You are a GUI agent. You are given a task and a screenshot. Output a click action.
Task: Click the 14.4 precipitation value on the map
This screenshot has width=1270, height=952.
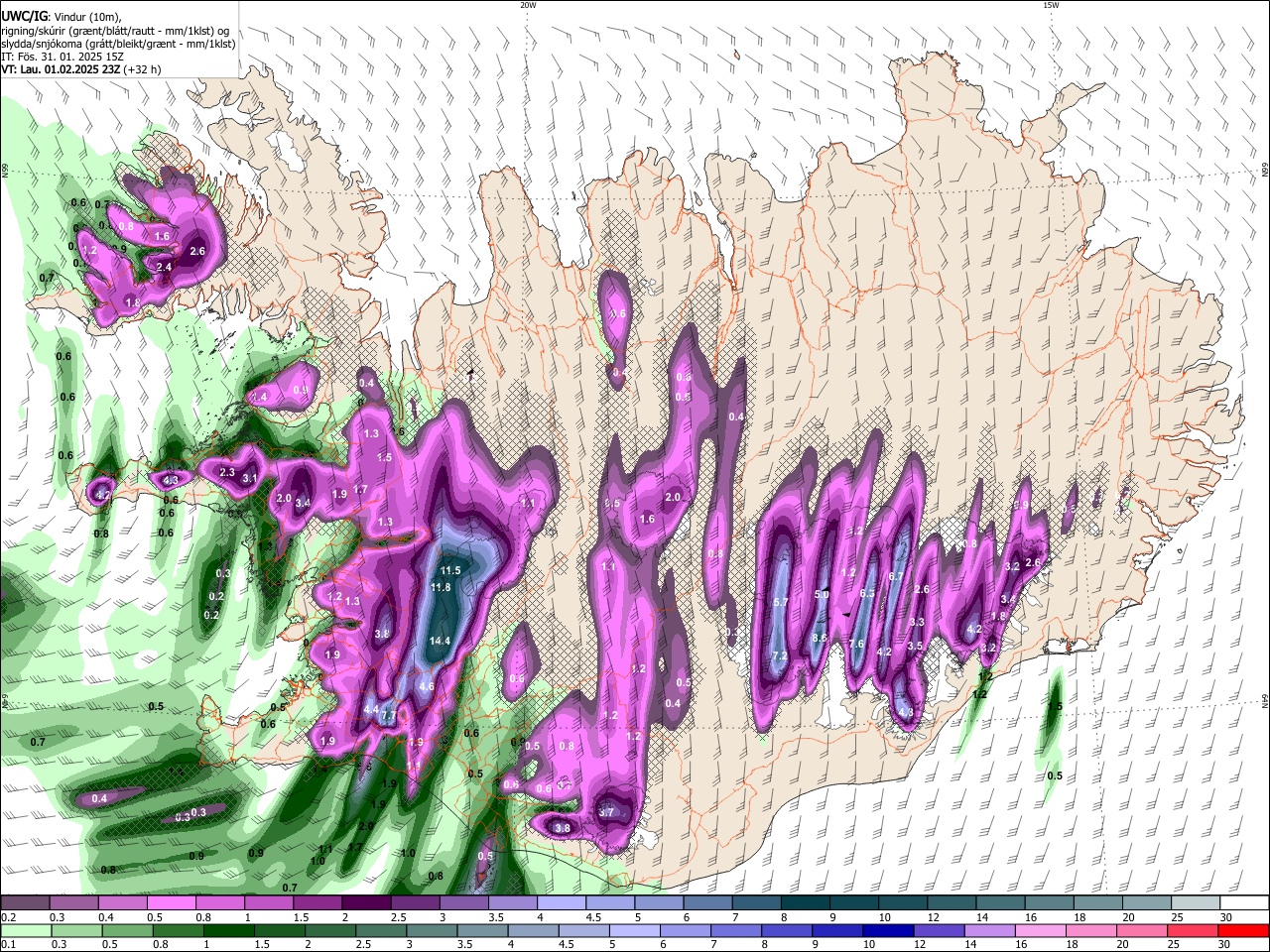(440, 641)
